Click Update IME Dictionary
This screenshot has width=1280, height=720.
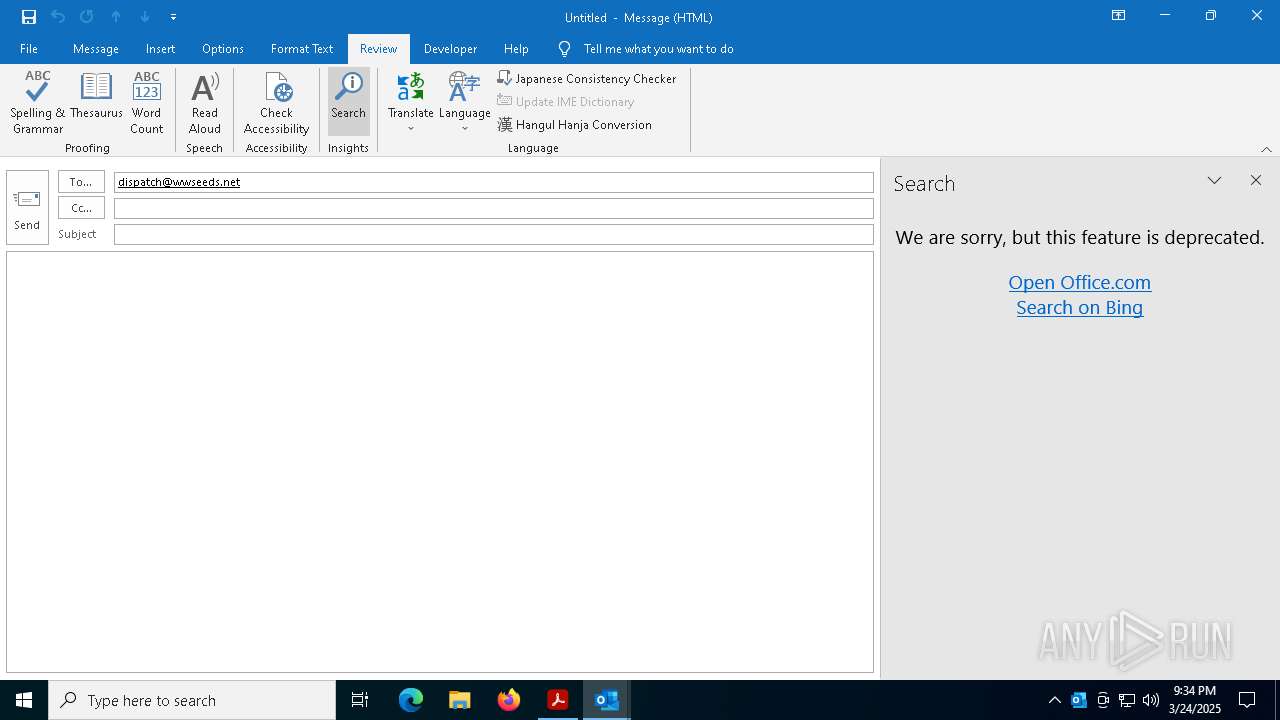pos(566,101)
